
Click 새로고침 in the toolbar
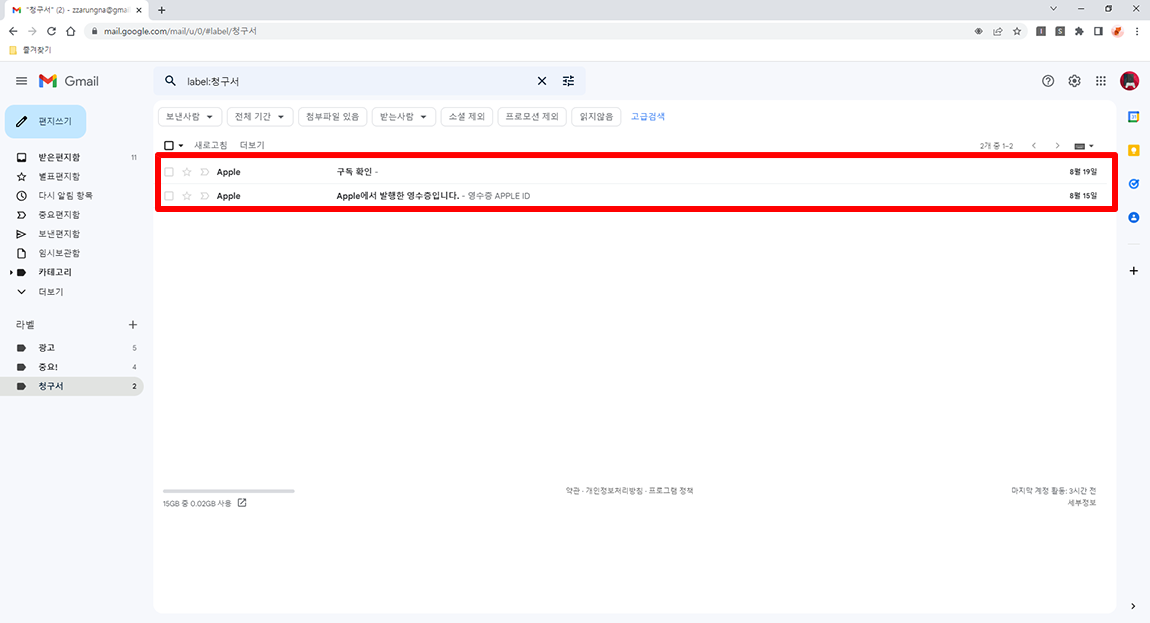coord(210,145)
